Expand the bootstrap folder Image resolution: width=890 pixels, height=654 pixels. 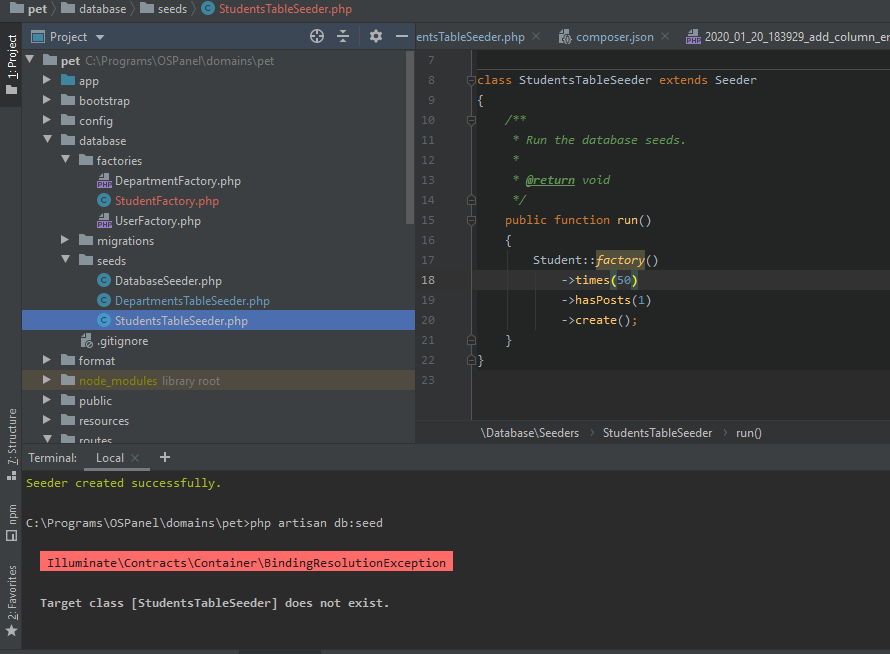coord(47,100)
